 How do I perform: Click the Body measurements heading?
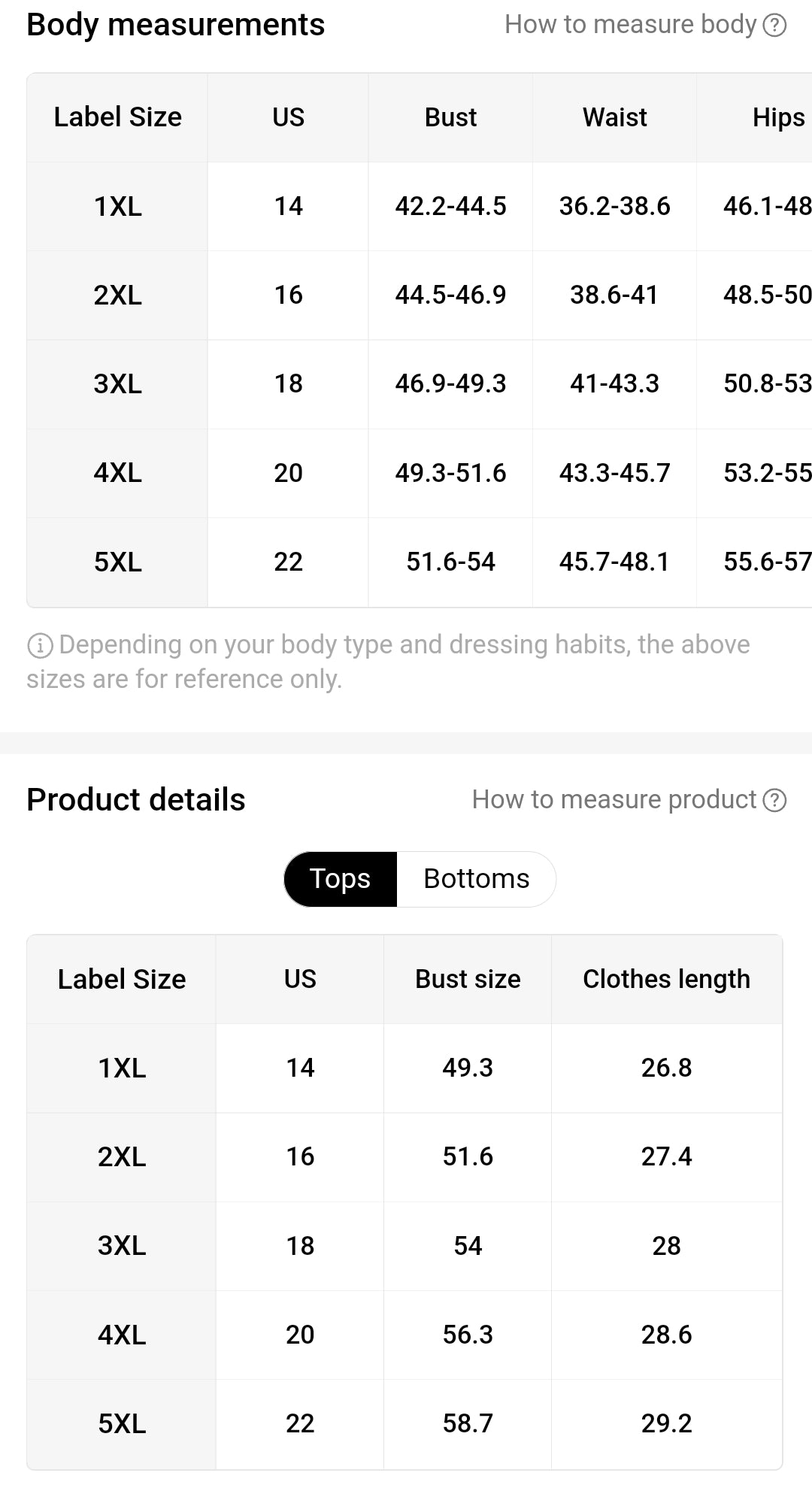(175, 25)
